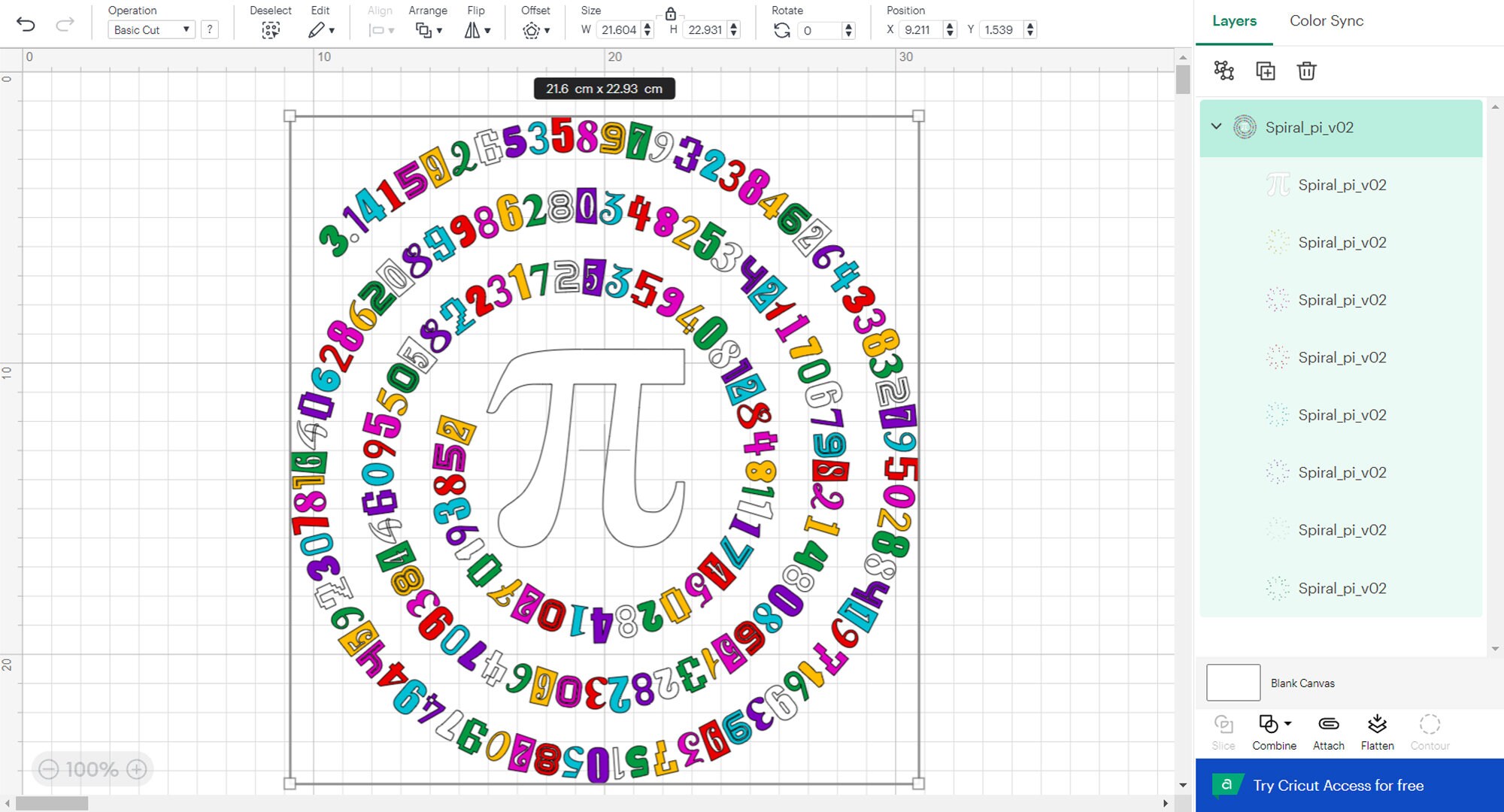Click the Group layers icon
1504x812 pixels.
[x=1224, y=71]
